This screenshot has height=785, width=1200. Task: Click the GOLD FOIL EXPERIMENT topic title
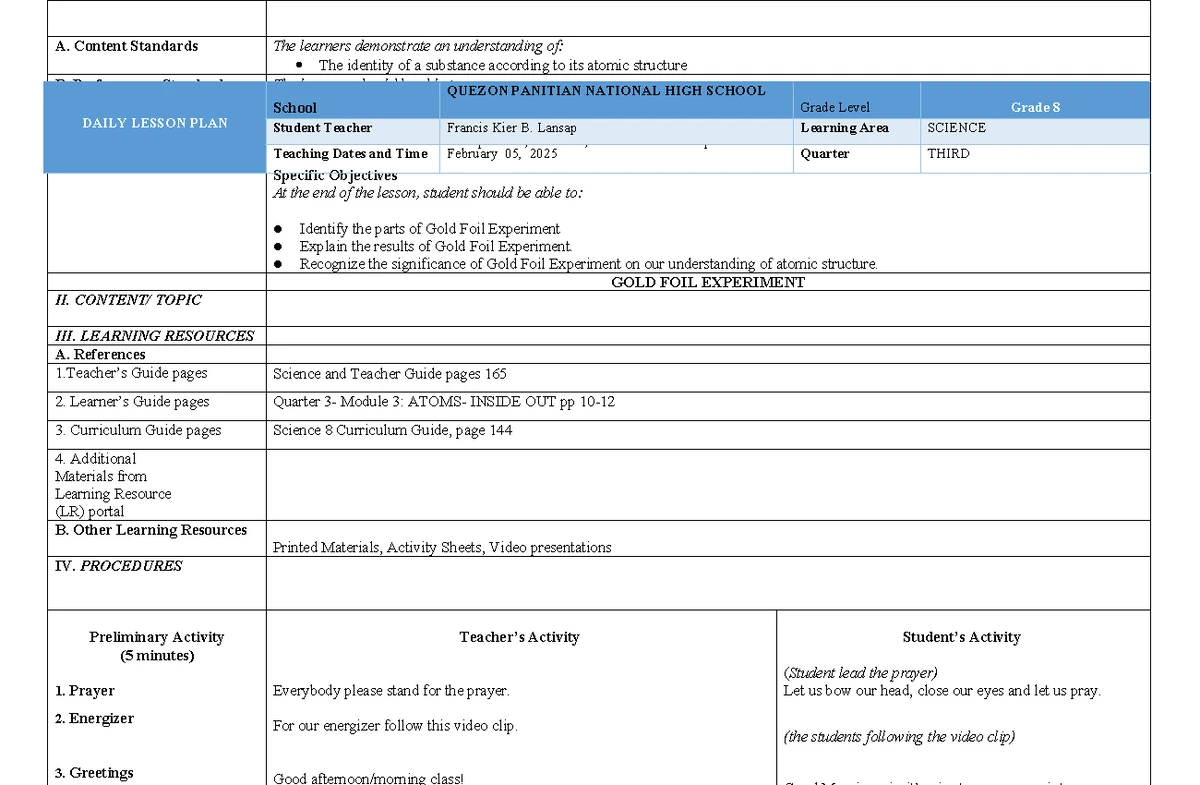pyautogui.click(x=708, y=282)
